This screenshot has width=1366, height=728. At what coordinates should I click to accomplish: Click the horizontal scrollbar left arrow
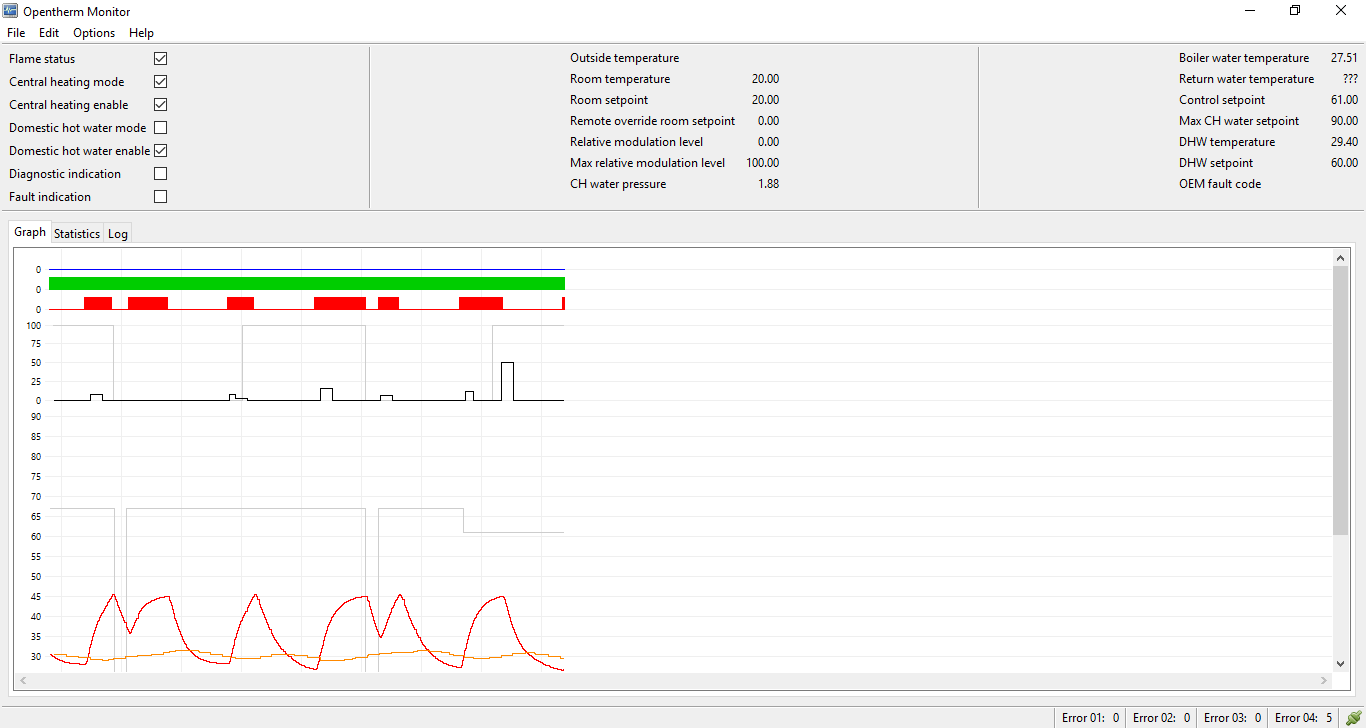click(23, 680)
